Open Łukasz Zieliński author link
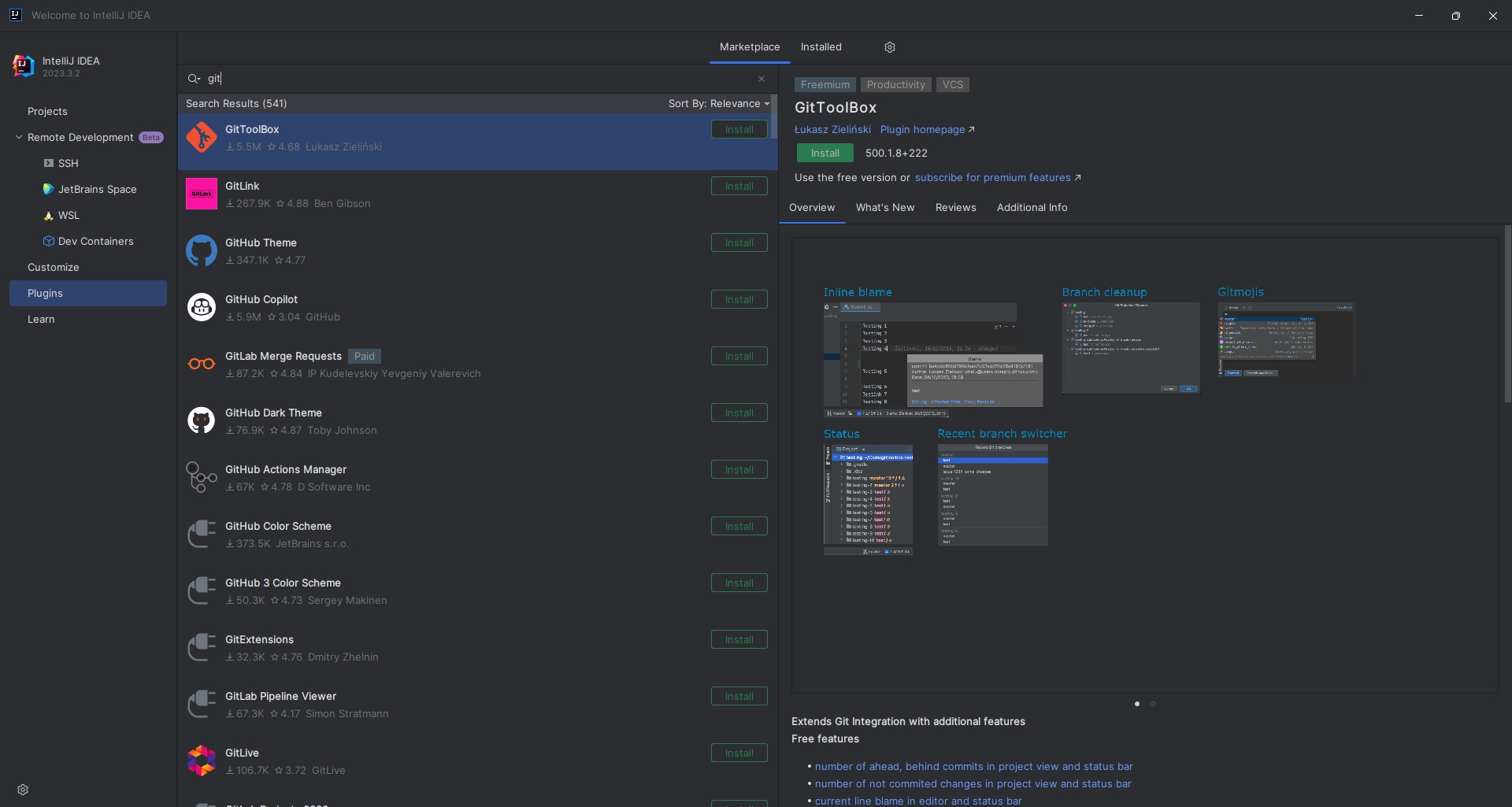Viewport: 1512px width, 807px height. point(832,130)
